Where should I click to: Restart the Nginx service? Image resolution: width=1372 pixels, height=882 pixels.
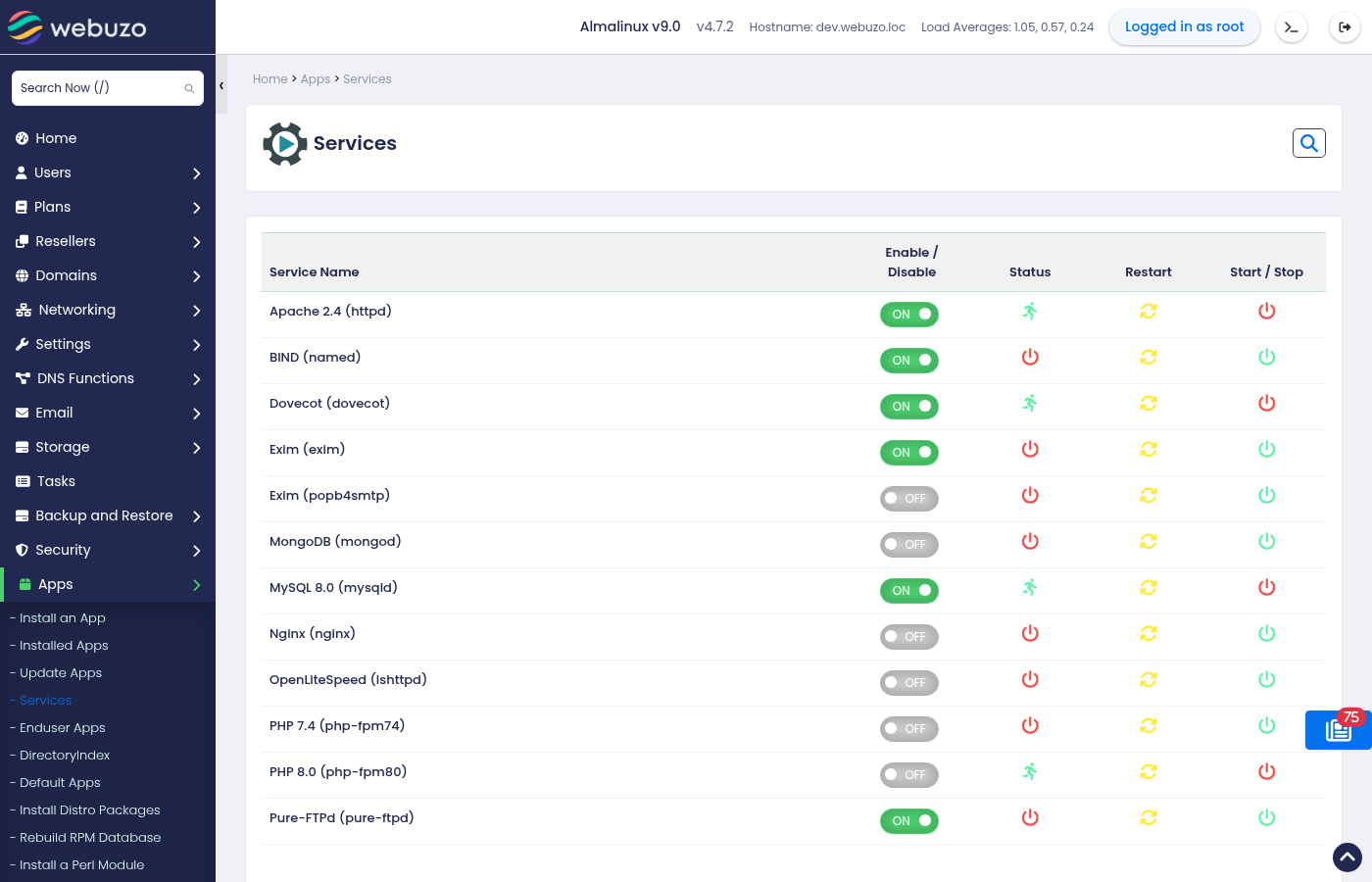[1149, 633]
